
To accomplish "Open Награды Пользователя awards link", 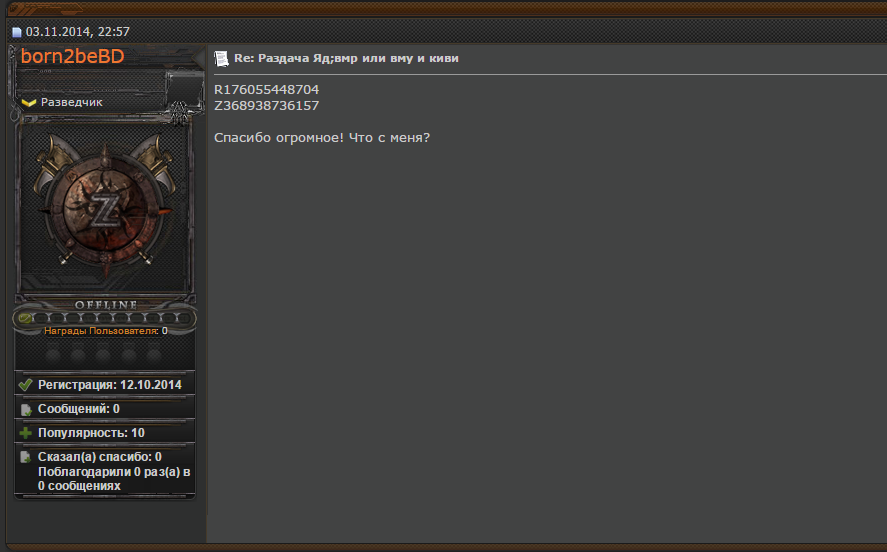I will click(101, 331).
